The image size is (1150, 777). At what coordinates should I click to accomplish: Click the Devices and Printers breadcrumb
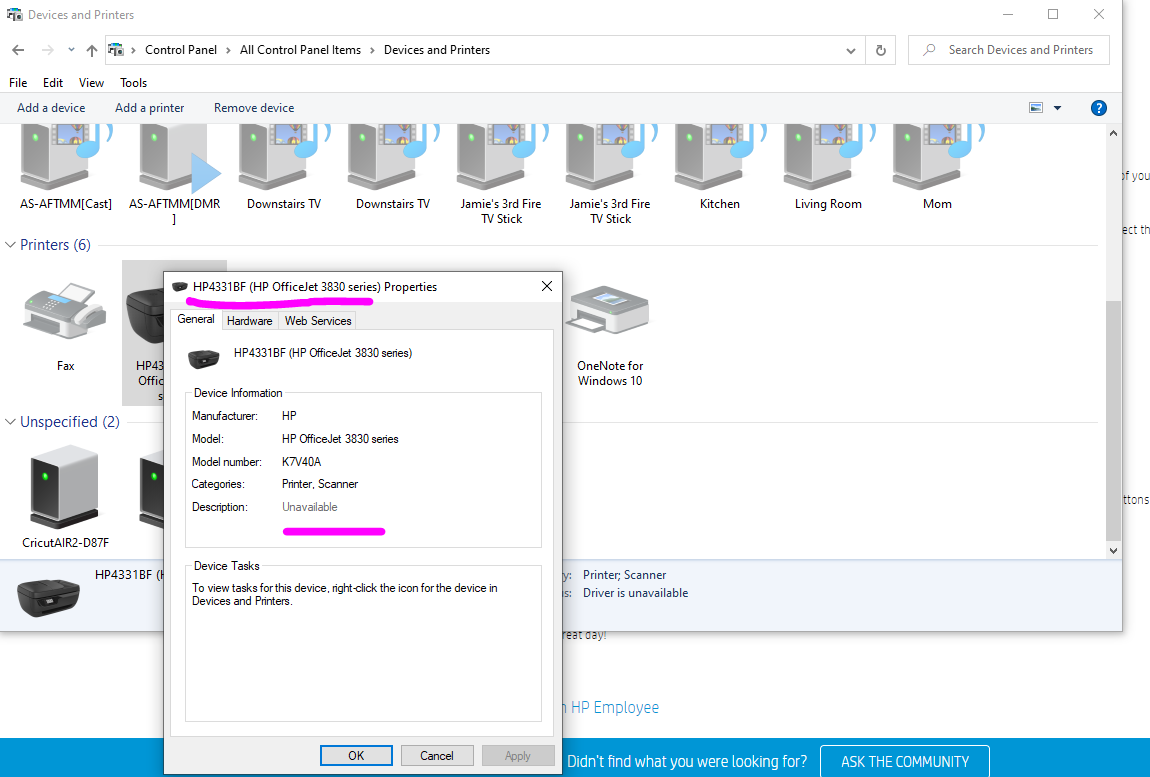tap(437, 50)
